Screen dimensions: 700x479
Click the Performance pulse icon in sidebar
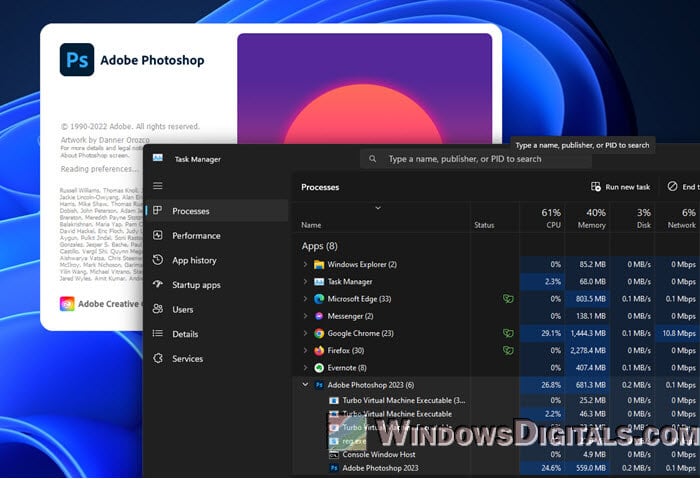158,235
